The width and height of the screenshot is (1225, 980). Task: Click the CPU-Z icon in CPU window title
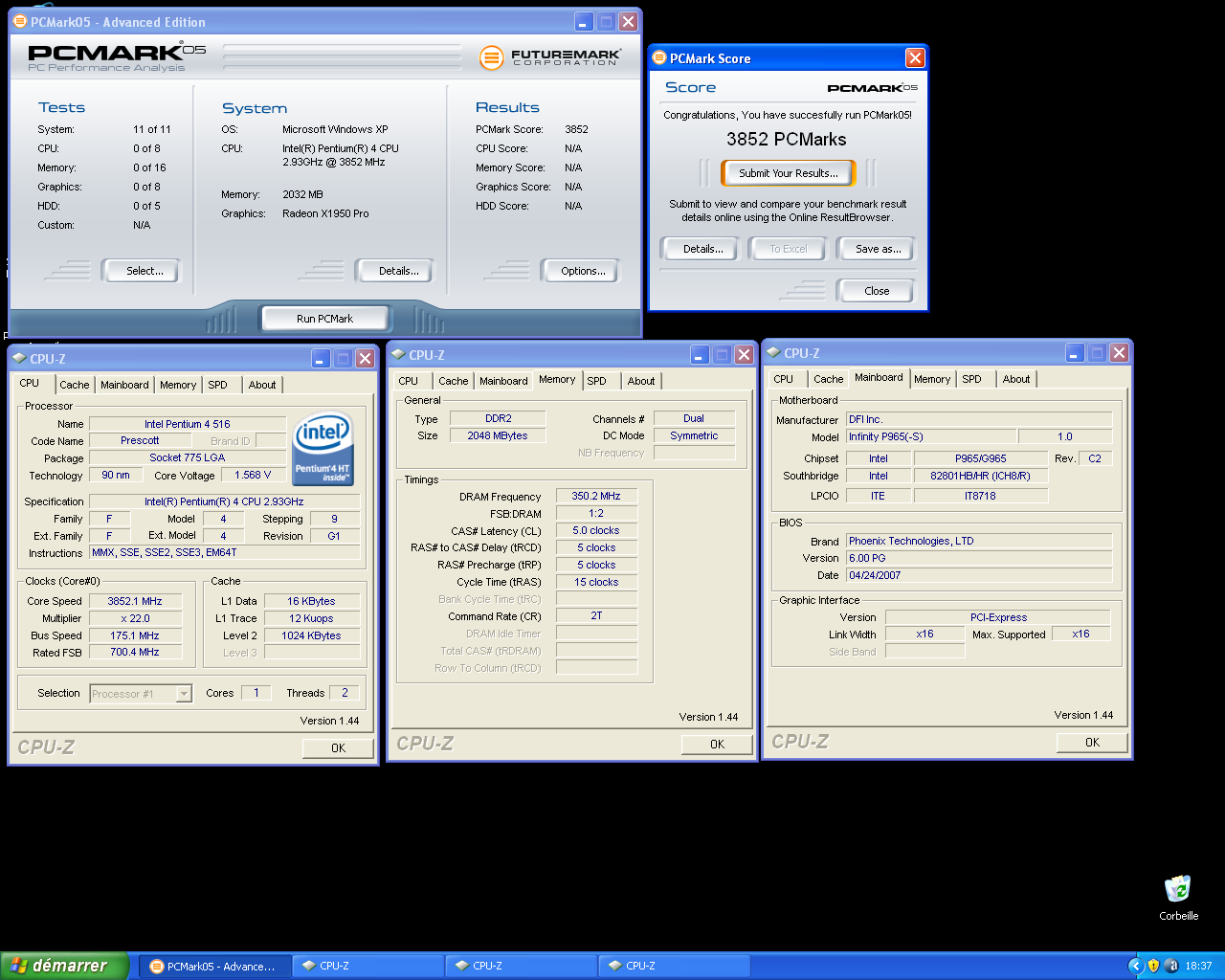(x=19, y=358)
